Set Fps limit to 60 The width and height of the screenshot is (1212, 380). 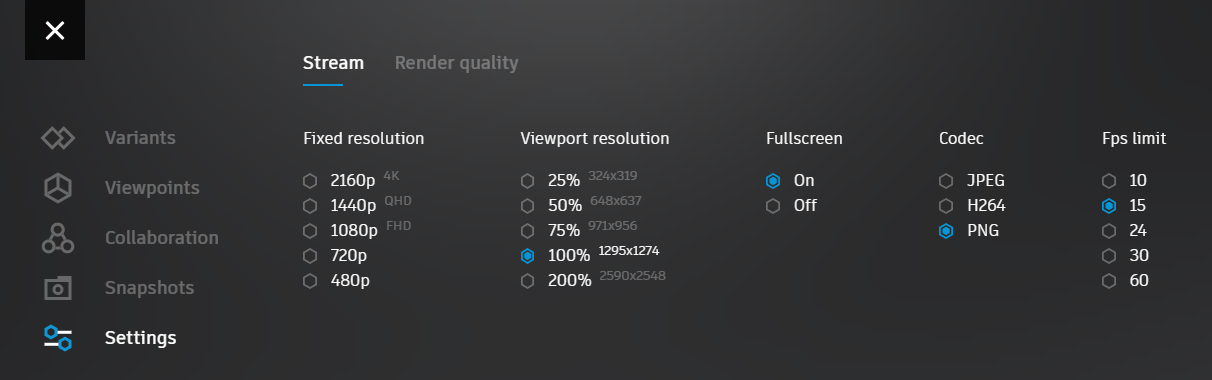tap(1125, 280)
